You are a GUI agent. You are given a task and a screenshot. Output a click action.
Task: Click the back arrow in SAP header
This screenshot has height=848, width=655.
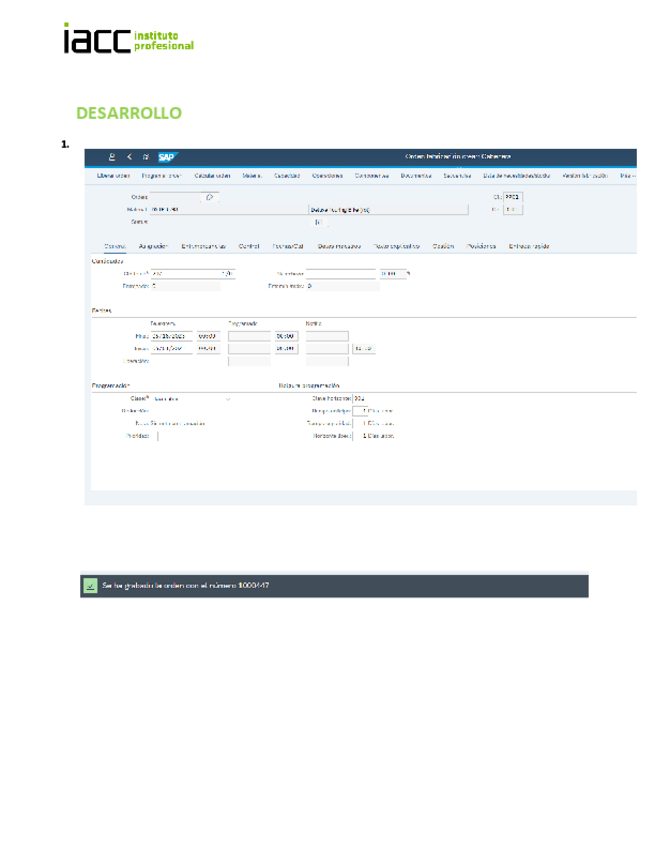pos(129,157)
